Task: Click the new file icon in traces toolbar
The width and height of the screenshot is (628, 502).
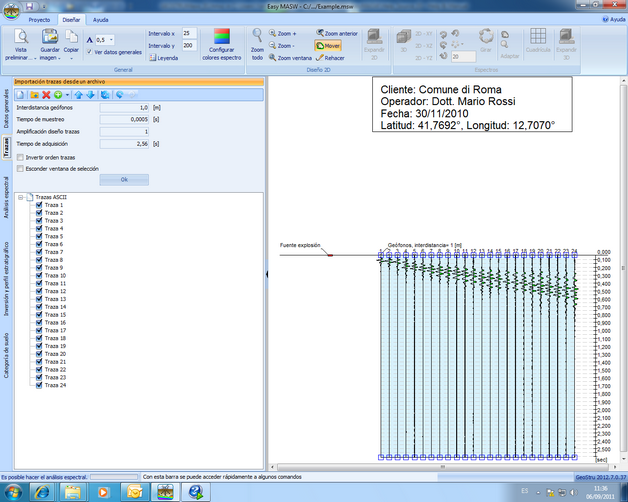Action: [x=20, y=95]
